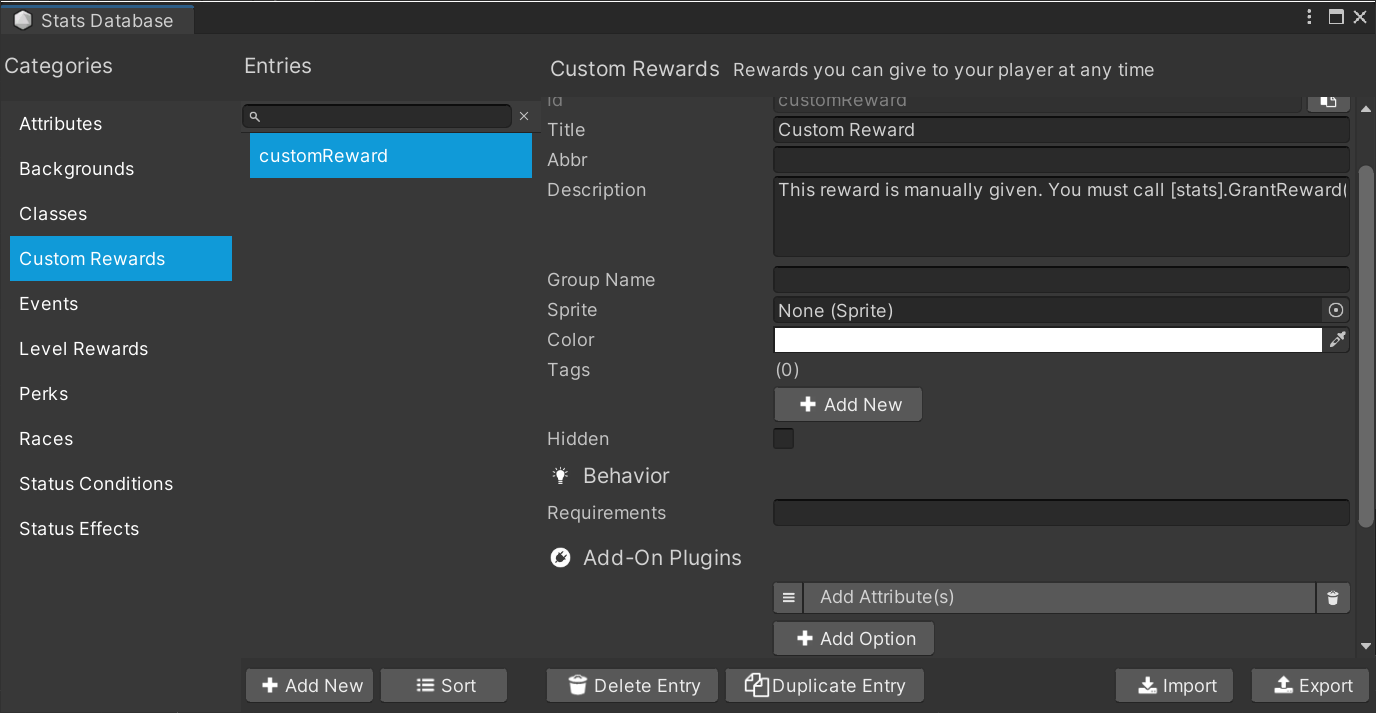1376x713 pixels.
Task: Open the Sprite object picker circle
Action: (1336, 310)
